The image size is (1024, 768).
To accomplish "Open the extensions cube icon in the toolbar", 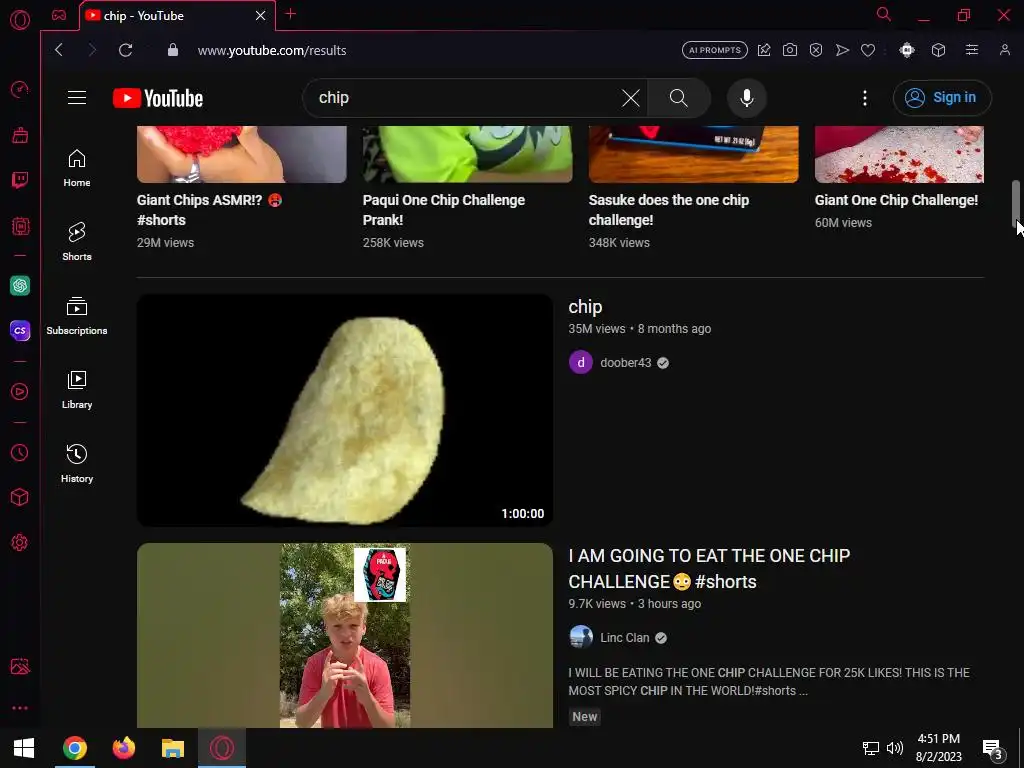I will pyautogui.click(x=938, y=50).
